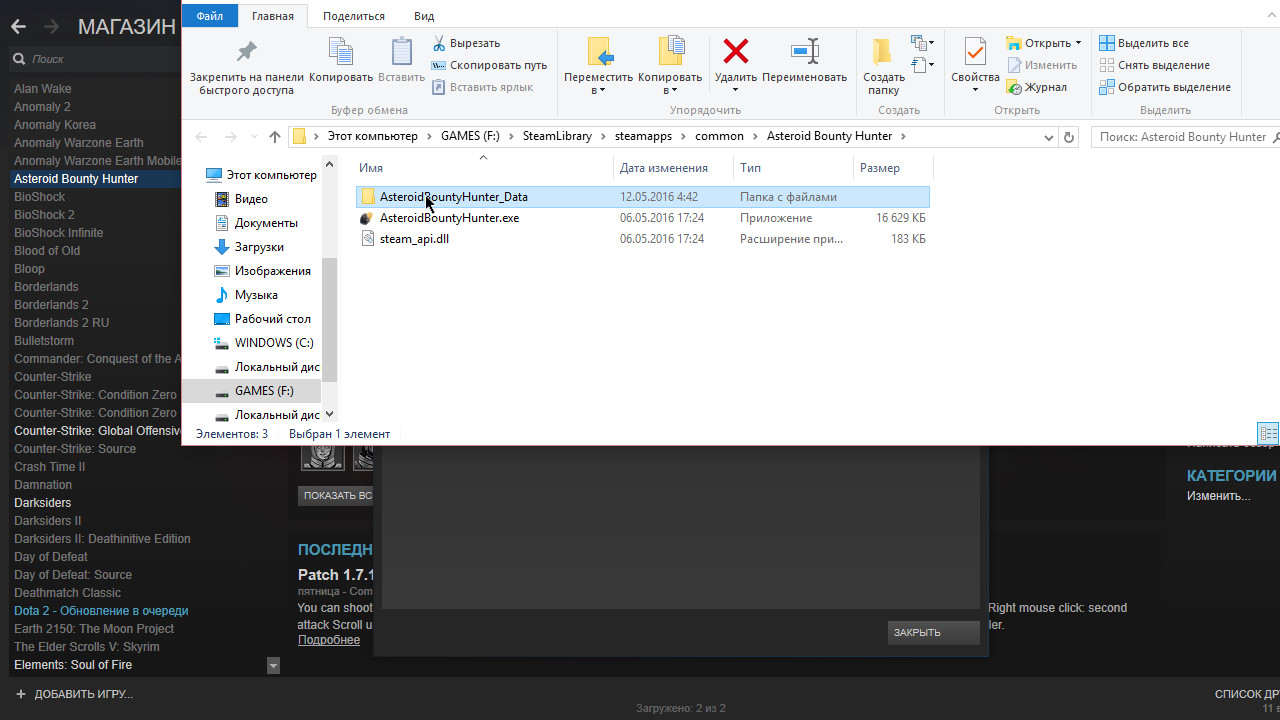Refresh the Explorer folder view
This screenshot has height=720, width=1280.
(x=1069, y=137)
